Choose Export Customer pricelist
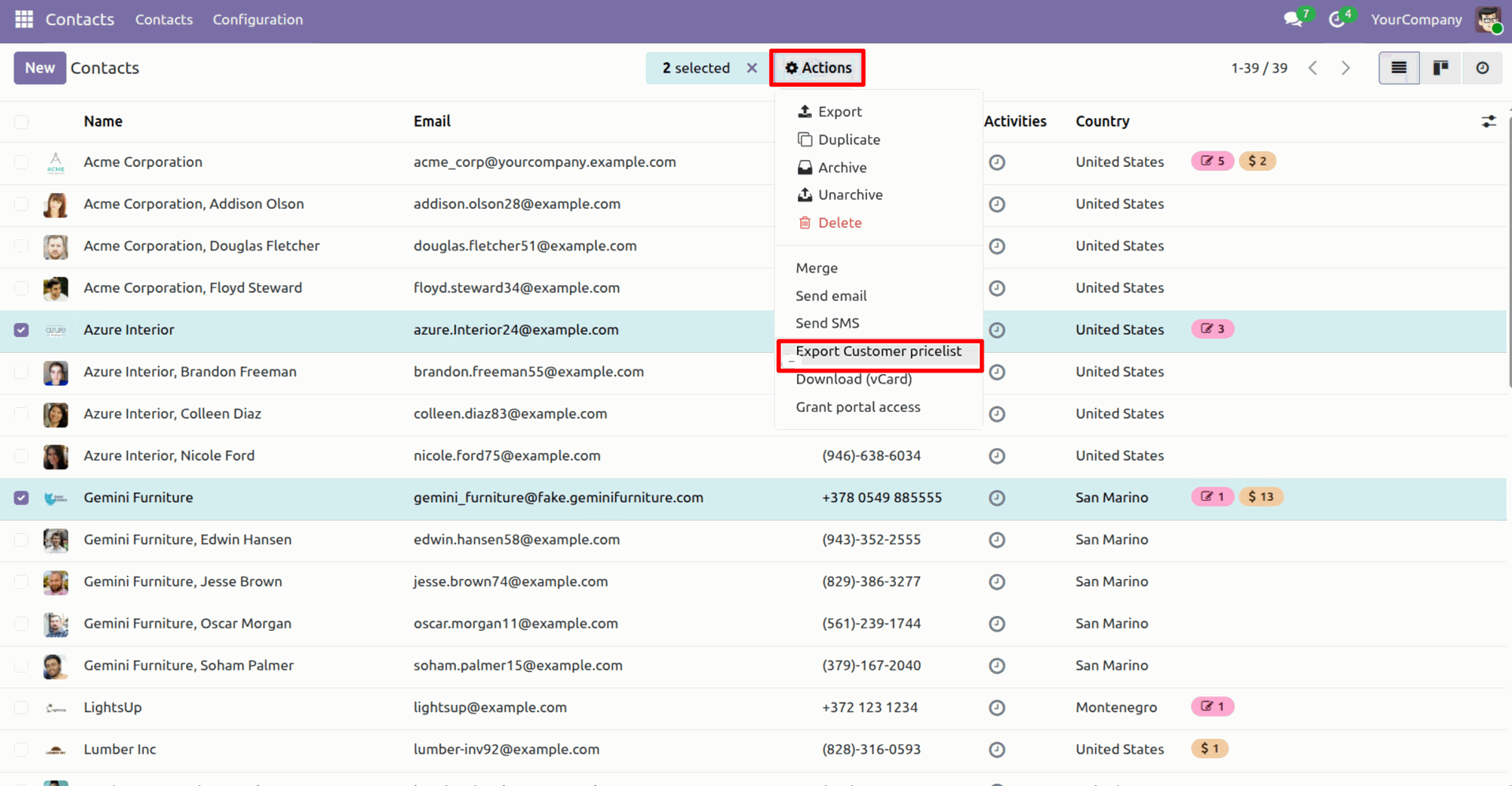 [878, 351]
